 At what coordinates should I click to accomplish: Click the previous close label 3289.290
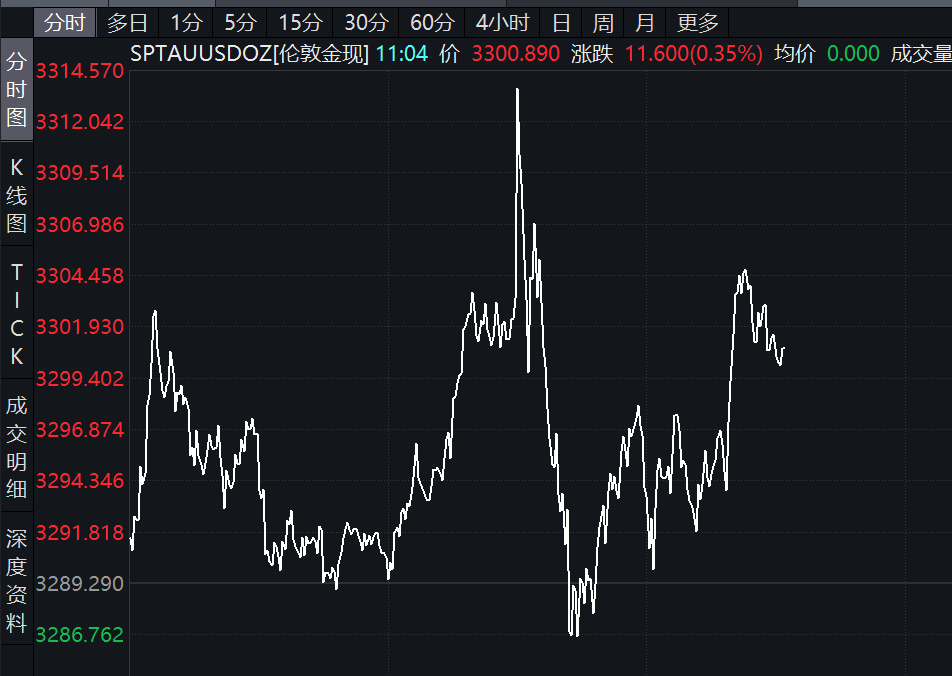click(80, 584)
